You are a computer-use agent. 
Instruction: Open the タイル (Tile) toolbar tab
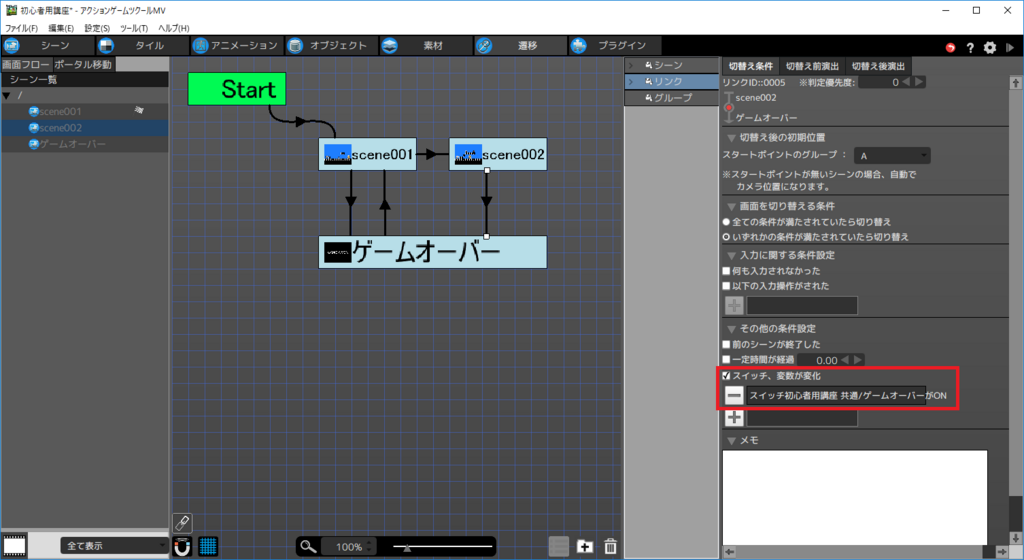[x=142, y=46]
